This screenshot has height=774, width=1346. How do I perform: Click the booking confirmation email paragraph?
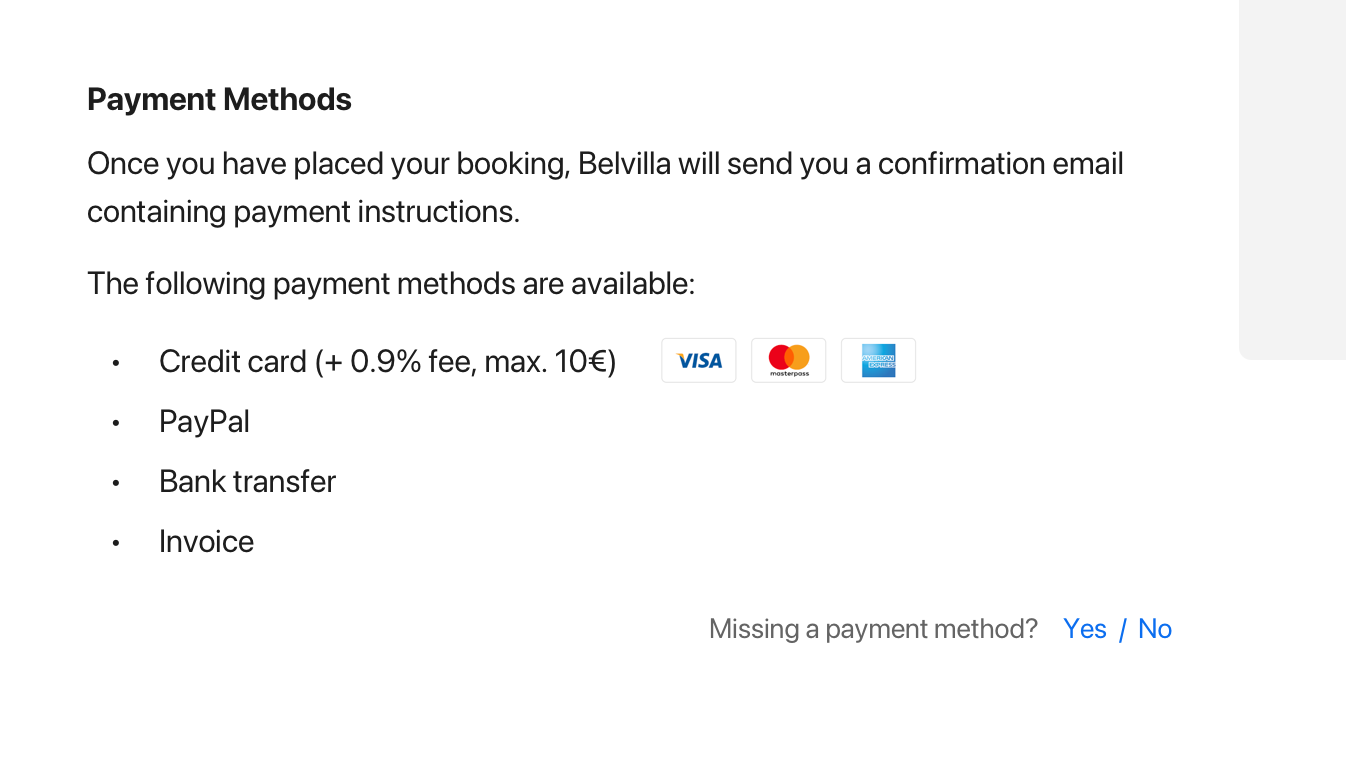[x=605, y=187]
